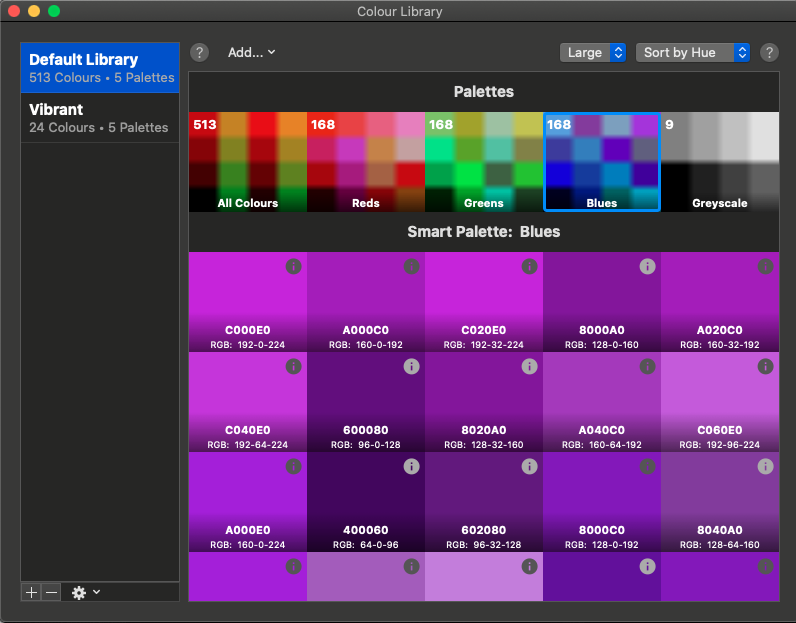Pick colour swatch 400060

366,502
